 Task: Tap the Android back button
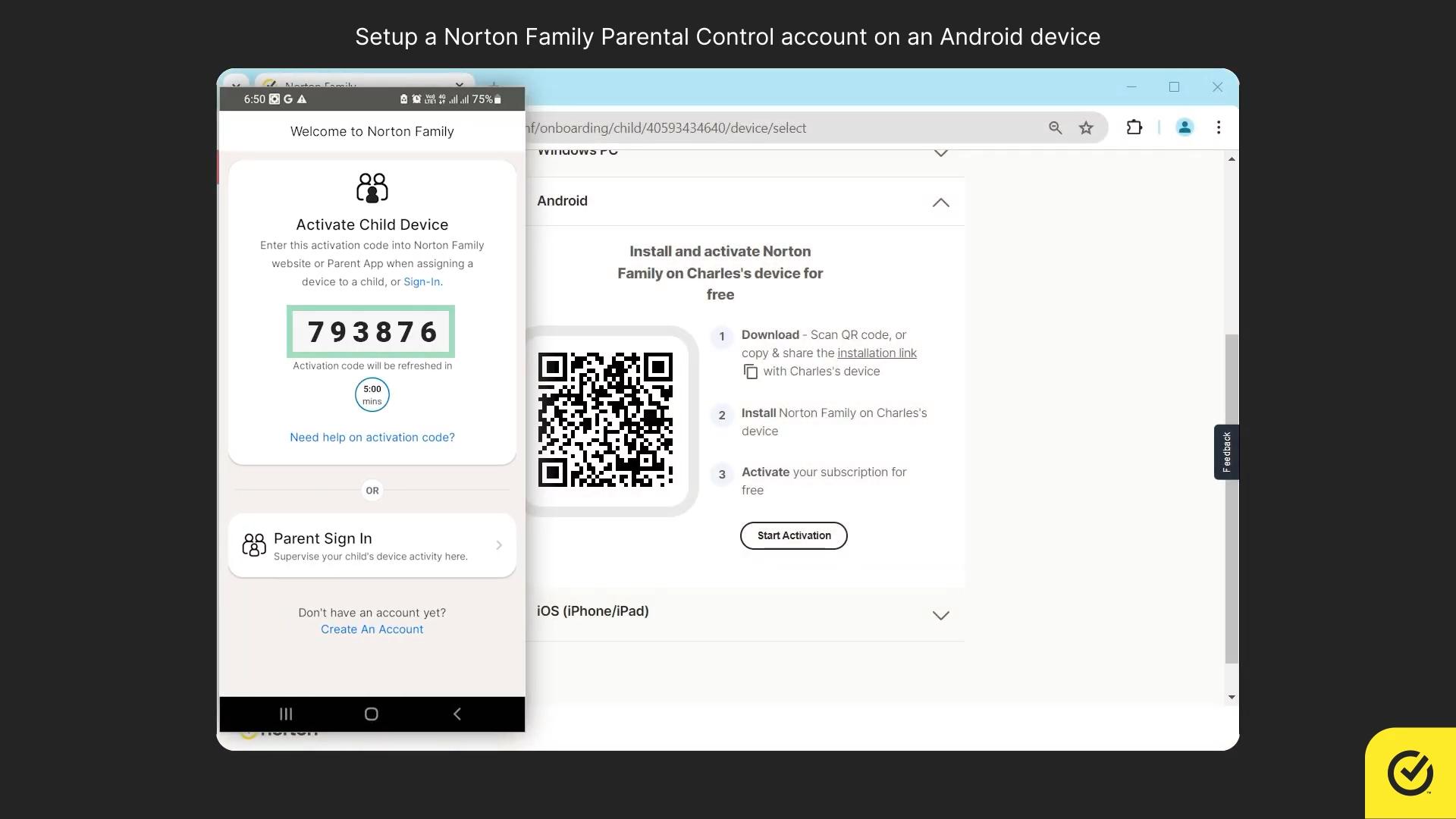[x=457, y=714]
